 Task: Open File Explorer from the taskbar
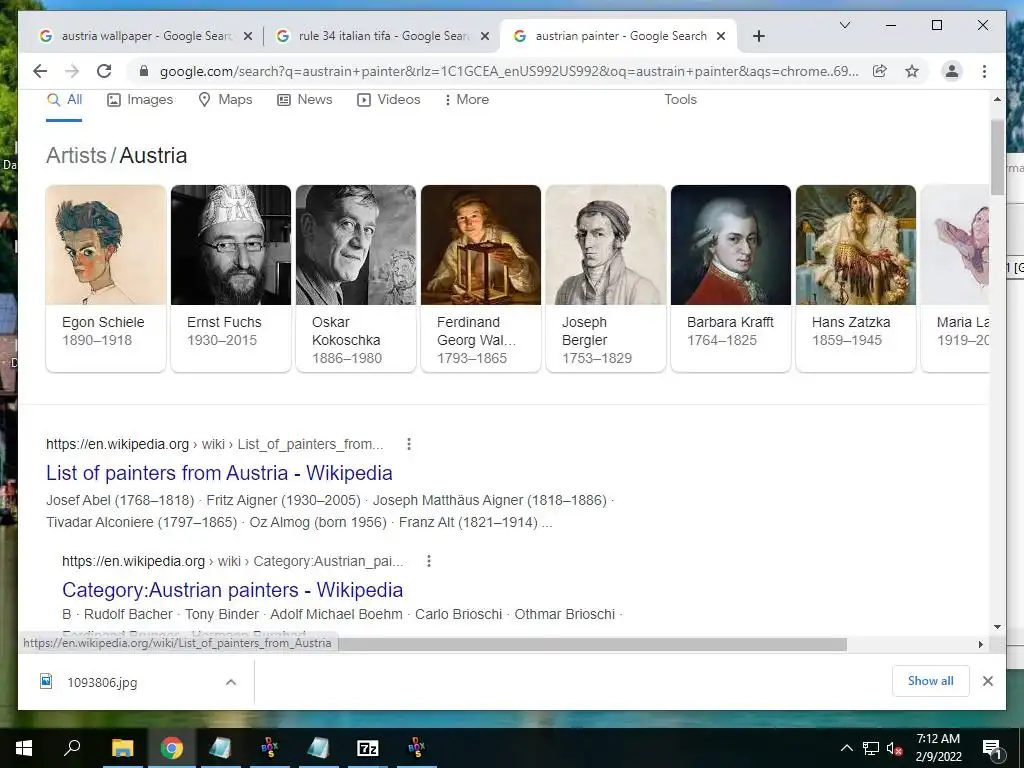coord(122,748)
